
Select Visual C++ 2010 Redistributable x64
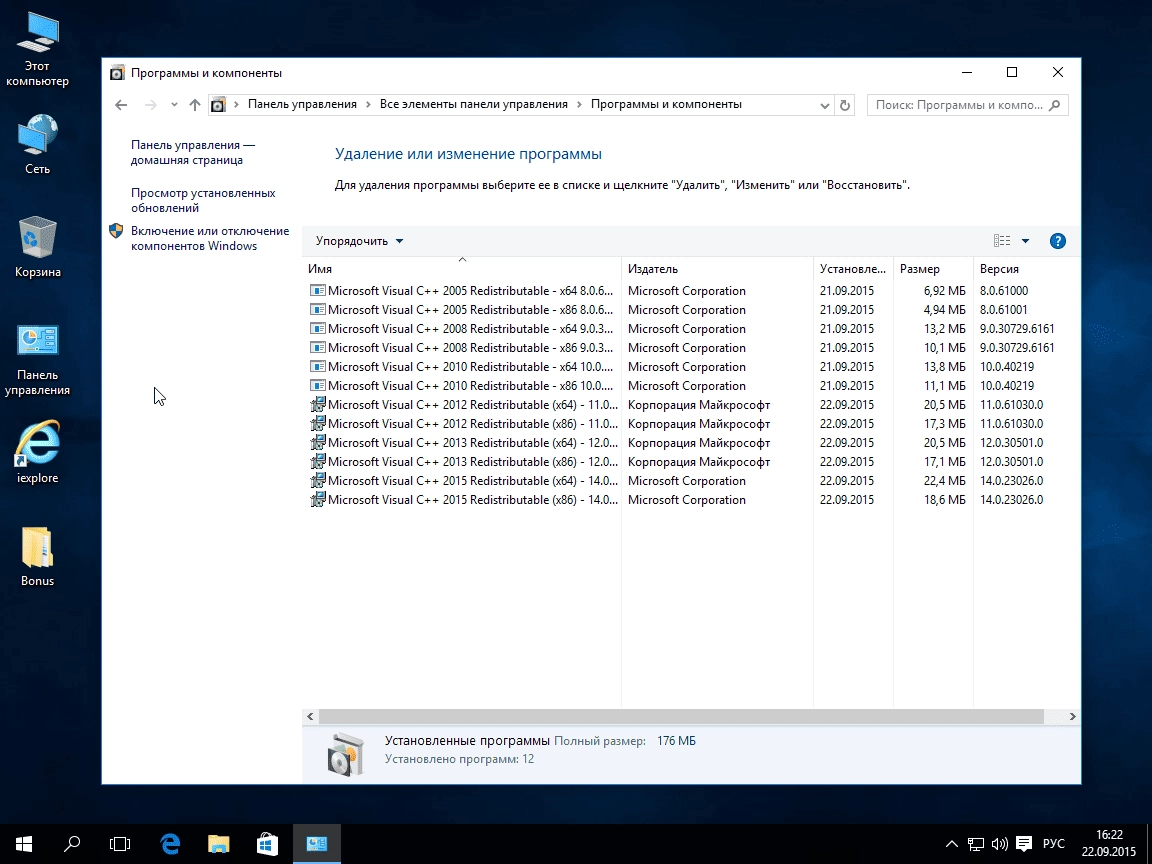pyautogui.click(x=691, y=367)
